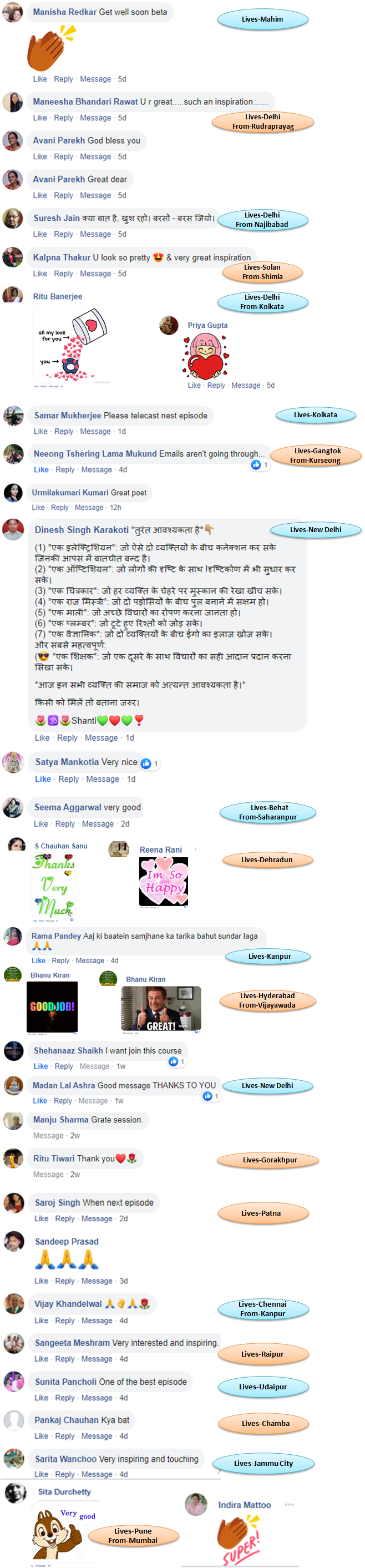Click Reply under Sunita Pancholi's comment

(x=65, y=1398)
